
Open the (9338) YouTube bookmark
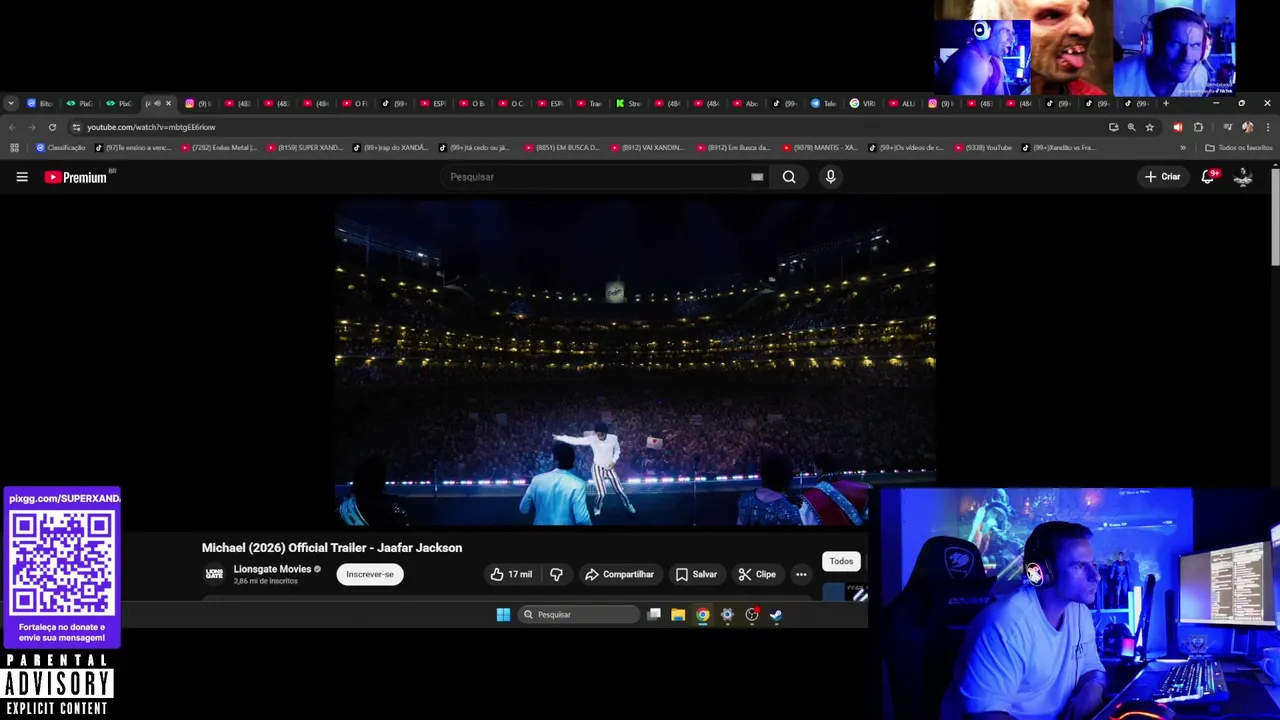(984, 148)
